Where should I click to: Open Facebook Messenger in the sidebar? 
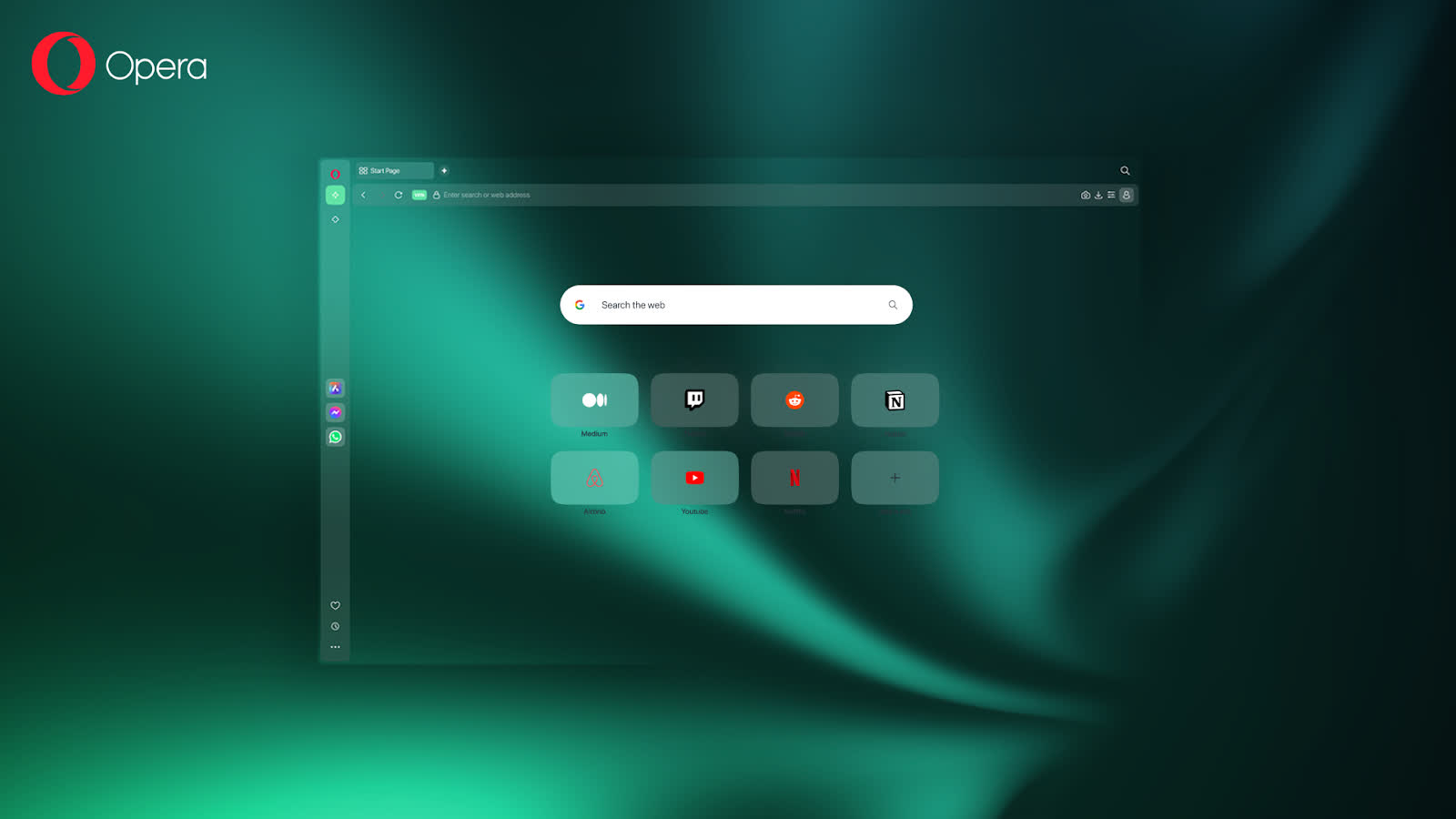click(x=335, y=412)
